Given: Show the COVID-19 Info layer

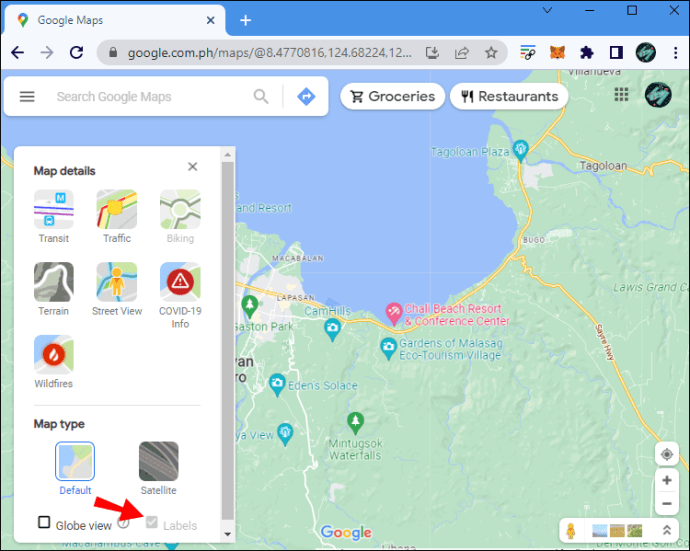Looking at the screenshot, I should [180, 295].
